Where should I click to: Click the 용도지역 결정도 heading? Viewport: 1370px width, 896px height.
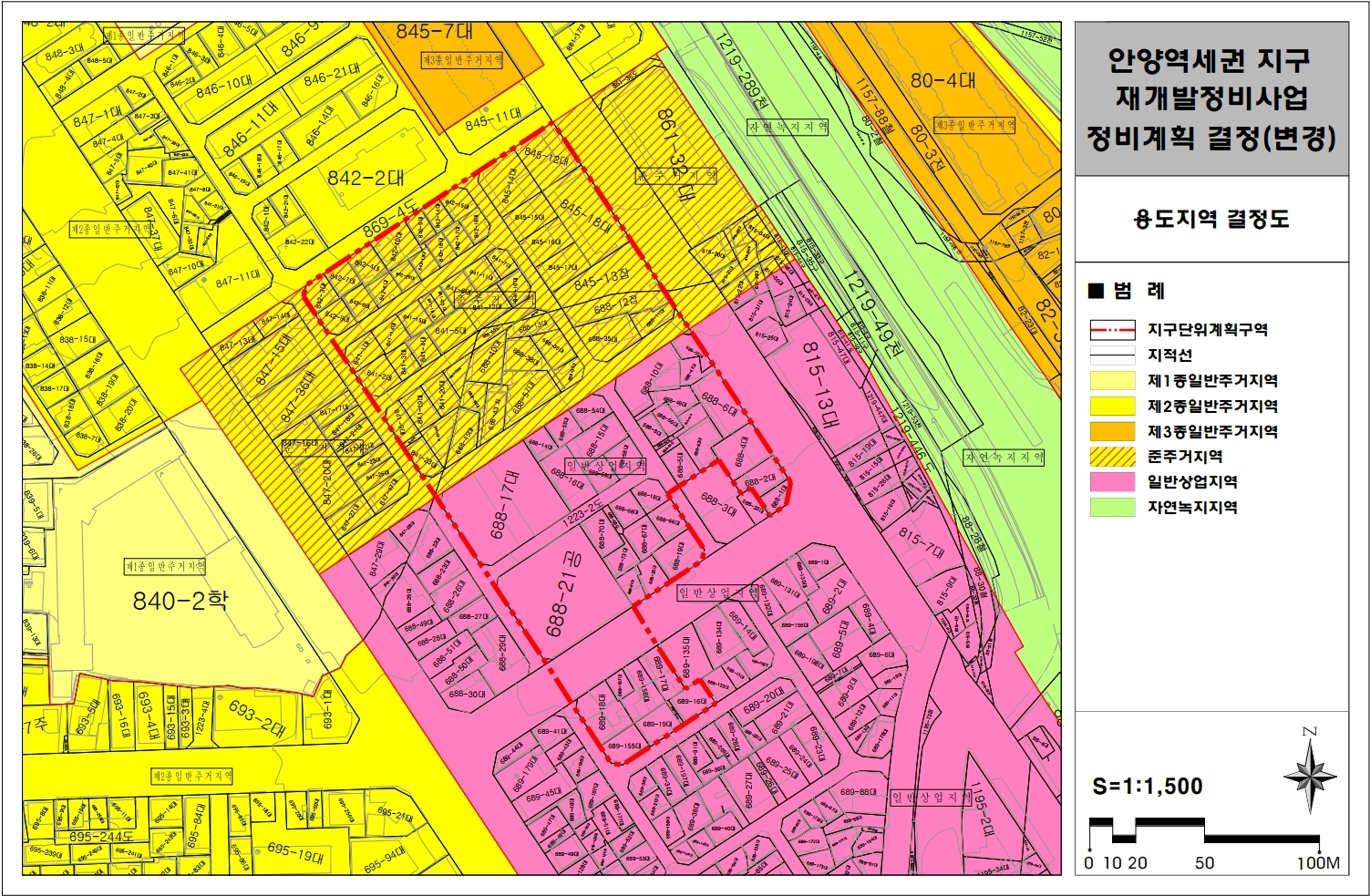[1210, 219]
